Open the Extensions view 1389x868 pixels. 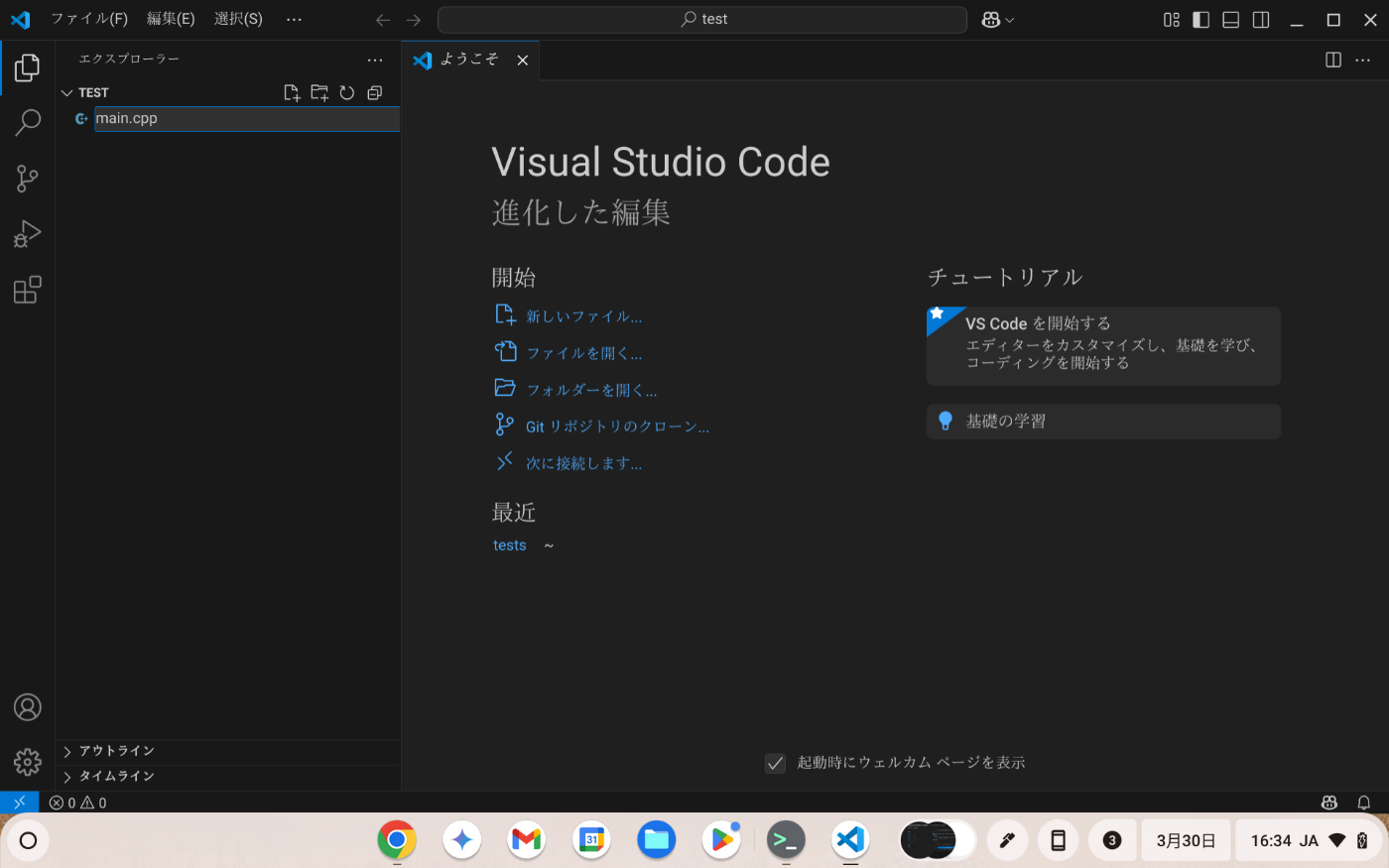[x=27, y=290]
